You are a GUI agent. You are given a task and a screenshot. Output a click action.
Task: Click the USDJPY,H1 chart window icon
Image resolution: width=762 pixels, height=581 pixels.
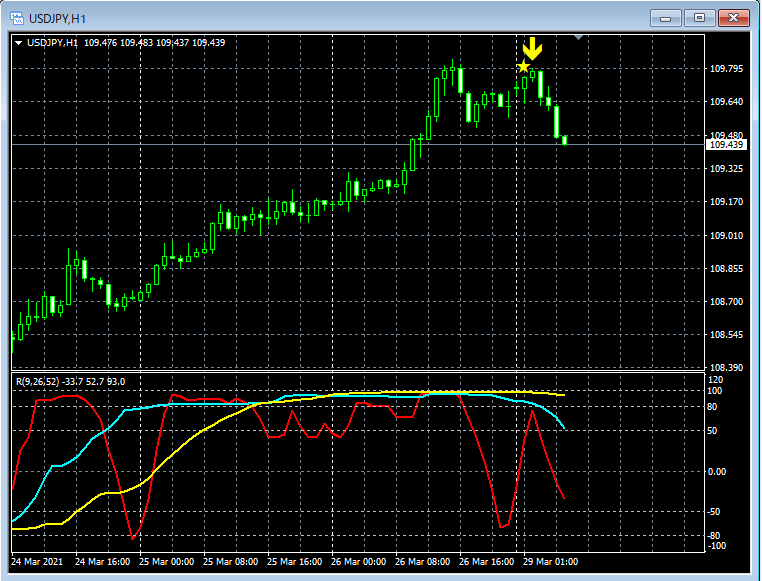click(17, 19)
